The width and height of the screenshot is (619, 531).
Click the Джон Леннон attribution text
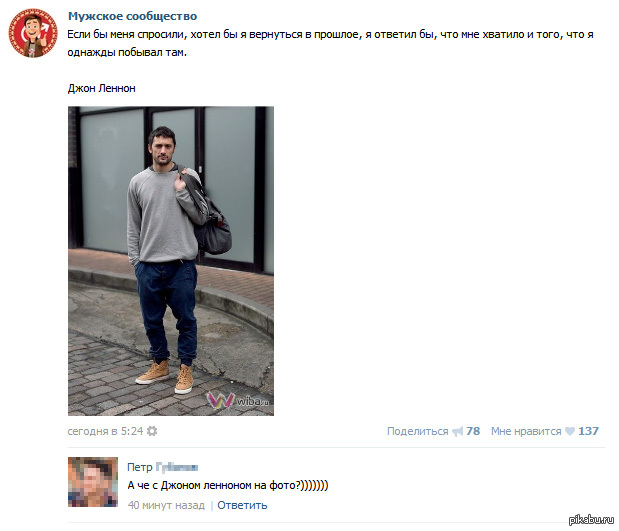coord(101,88)
